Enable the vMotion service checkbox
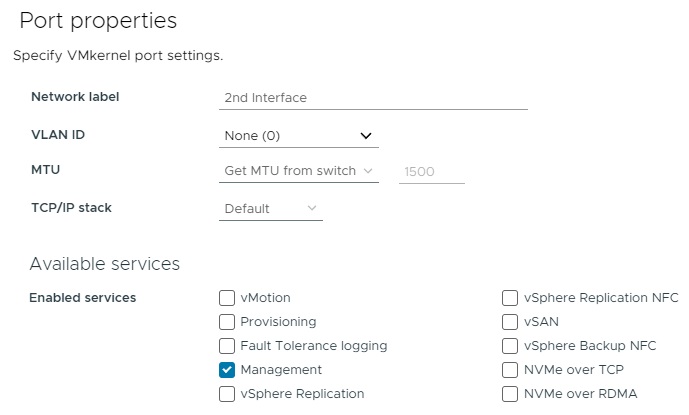The height and width of the screenshot is (415, 689). pyautogui.click(x=227, y=298)
